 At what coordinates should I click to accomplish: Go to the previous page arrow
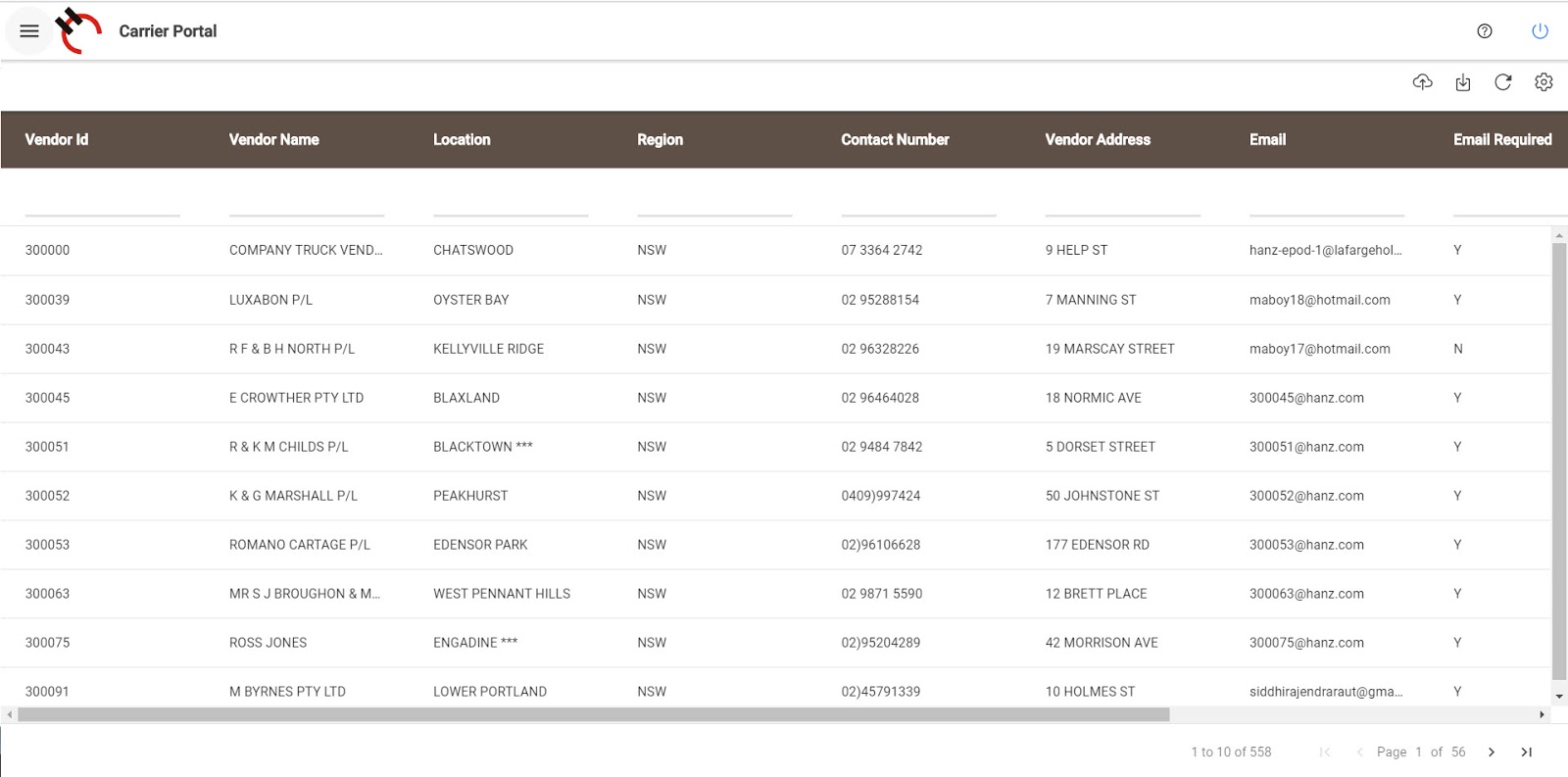[x=1359, y=753]
